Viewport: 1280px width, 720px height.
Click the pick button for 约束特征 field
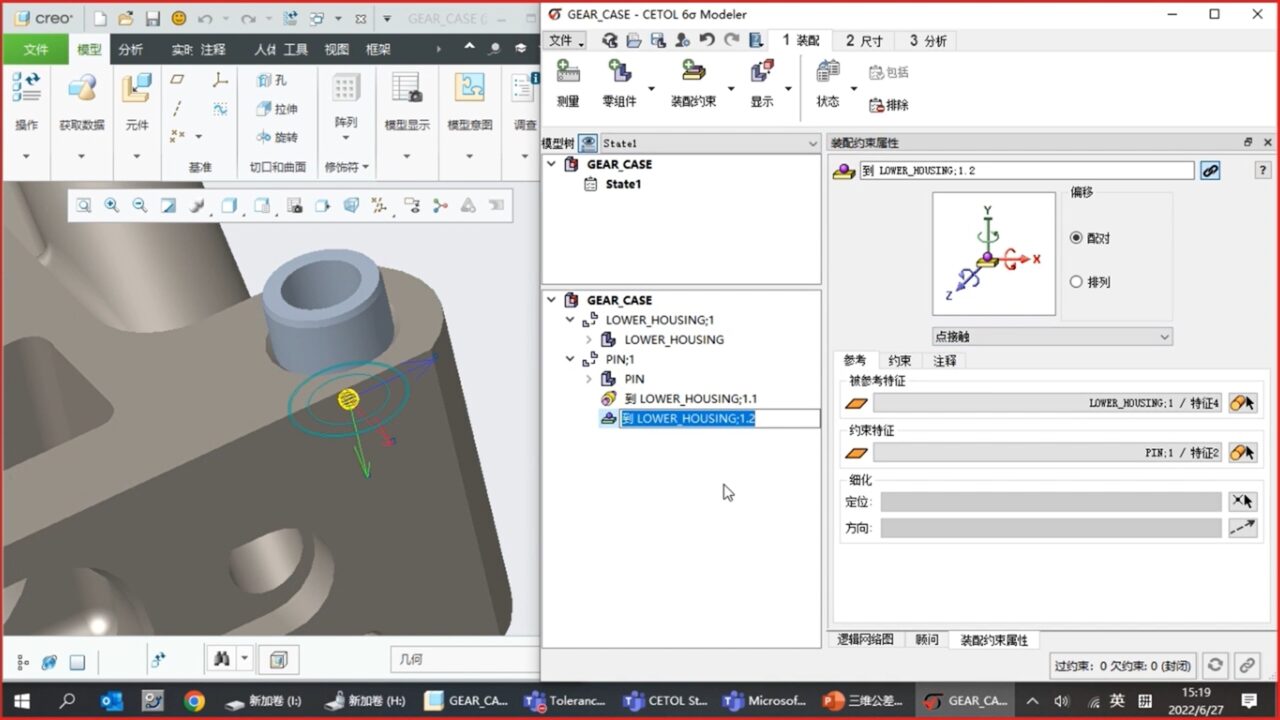(1242, 453)
